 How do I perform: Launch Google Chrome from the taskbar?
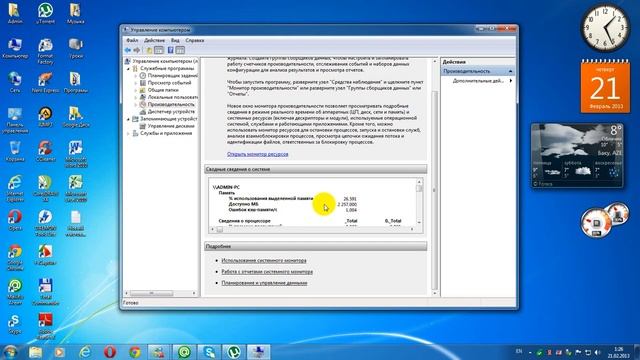pyautogui.click(x=135, y=351)
